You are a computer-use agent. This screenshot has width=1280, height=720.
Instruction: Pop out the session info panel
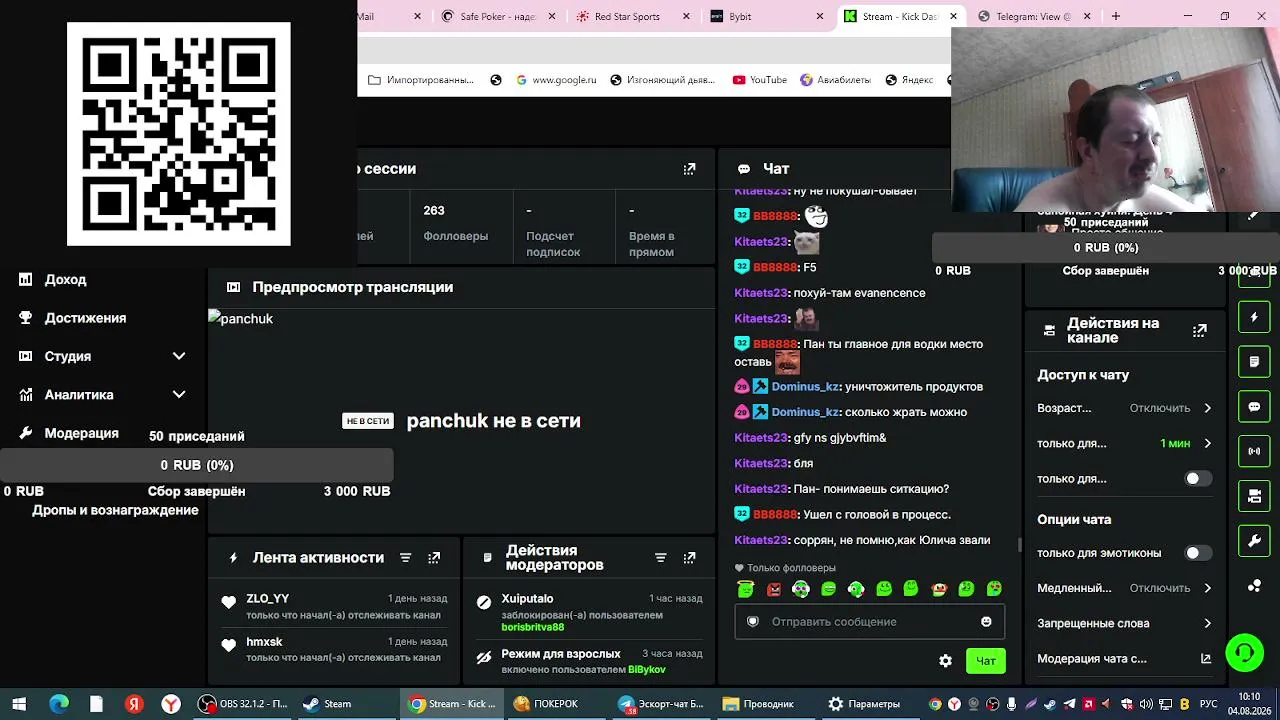click(689, 169)
